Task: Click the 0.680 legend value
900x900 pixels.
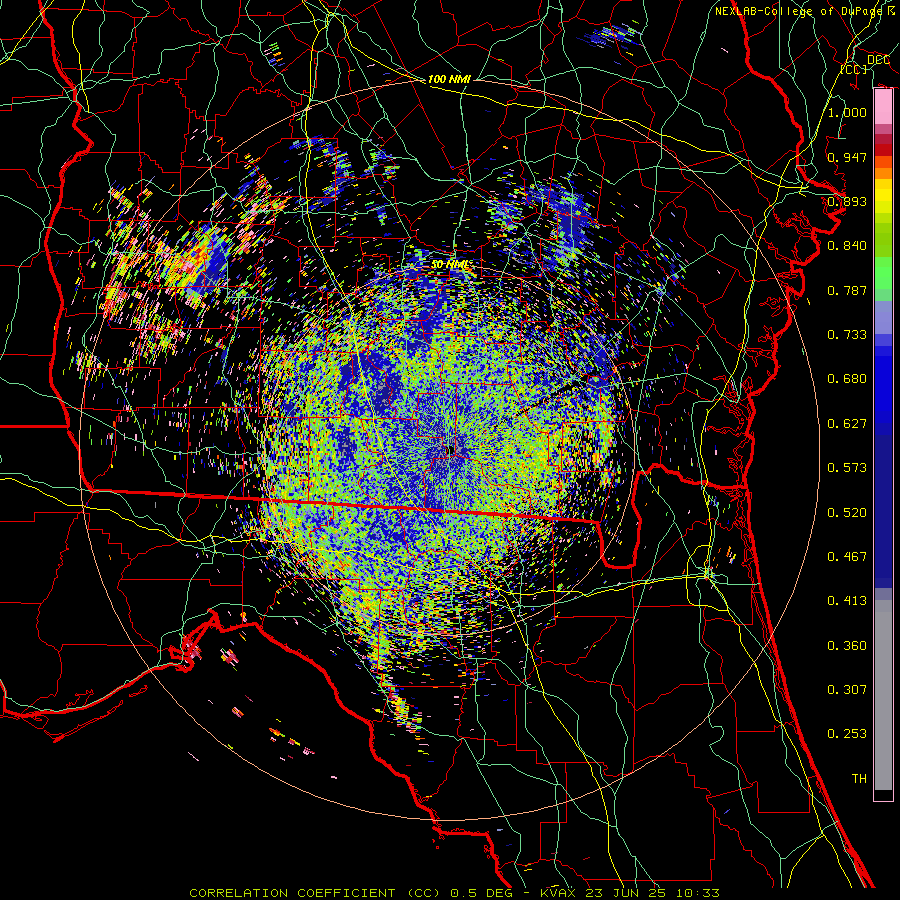Action: [847, 379]
